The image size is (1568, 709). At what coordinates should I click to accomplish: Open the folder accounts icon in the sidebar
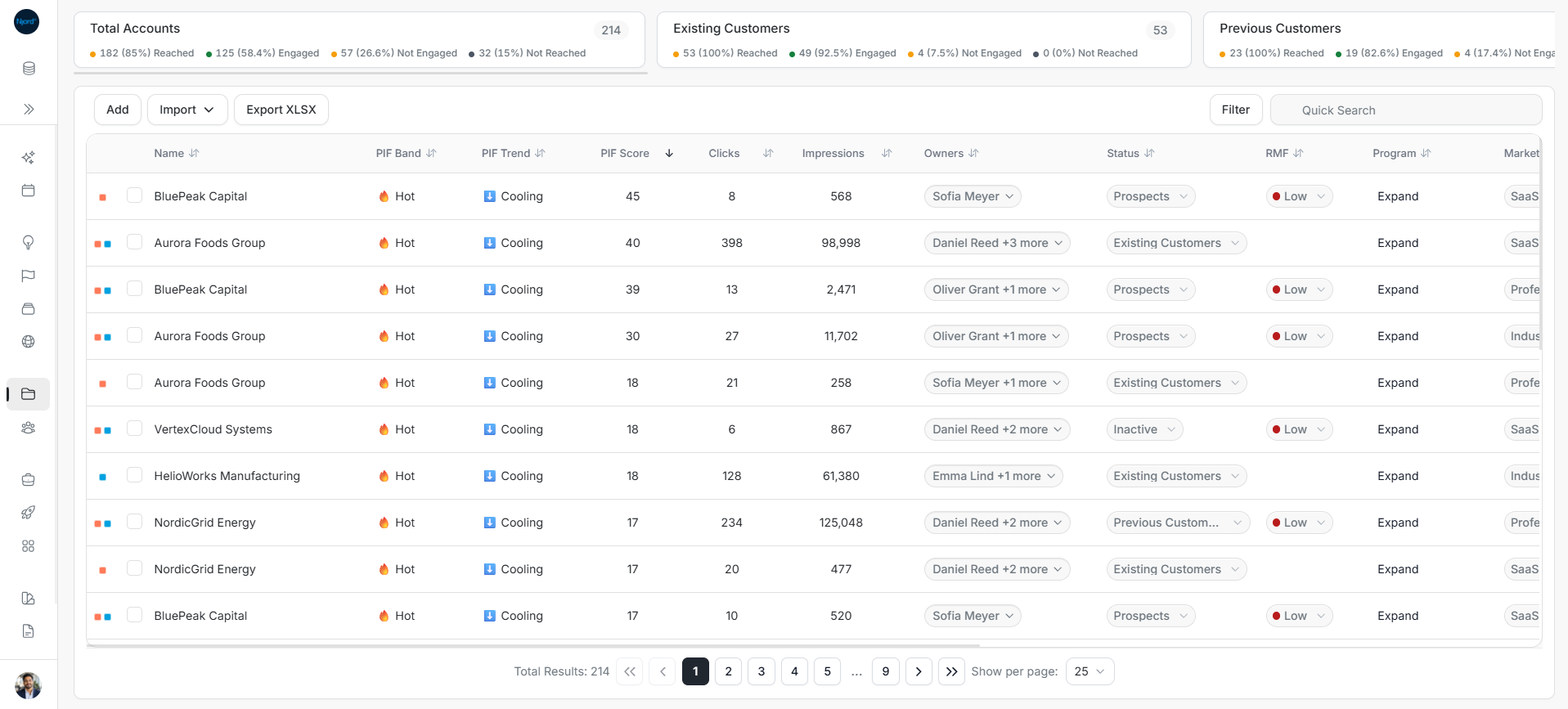click(x=29, y=394)
